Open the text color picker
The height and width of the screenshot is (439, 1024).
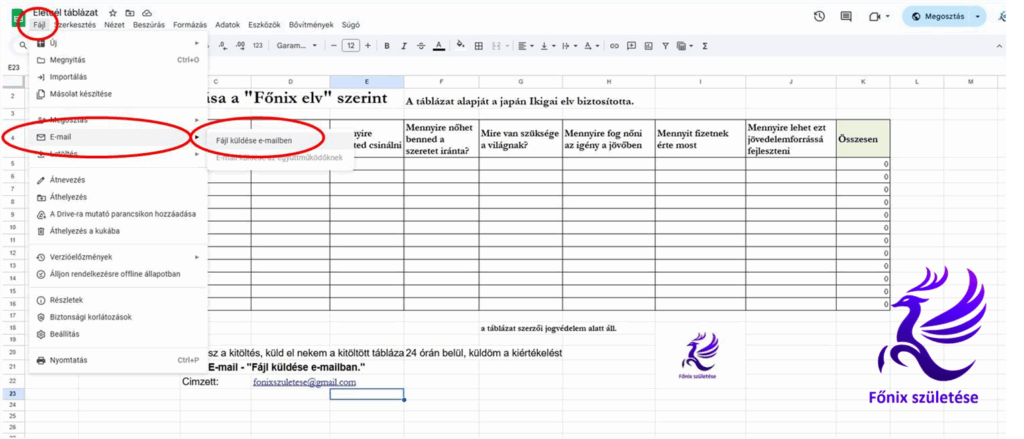[x=438, y=46]
